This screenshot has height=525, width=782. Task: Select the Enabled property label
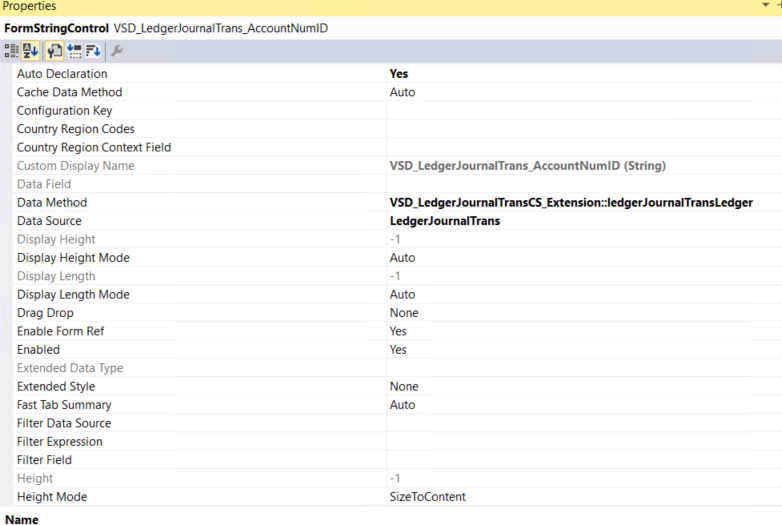pos(38,350)
